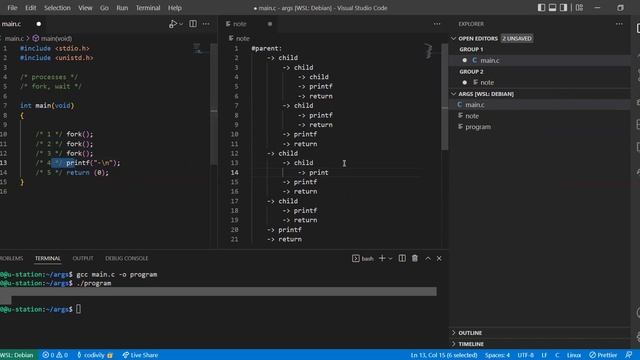Split the terminal pane

click(402, 258)
